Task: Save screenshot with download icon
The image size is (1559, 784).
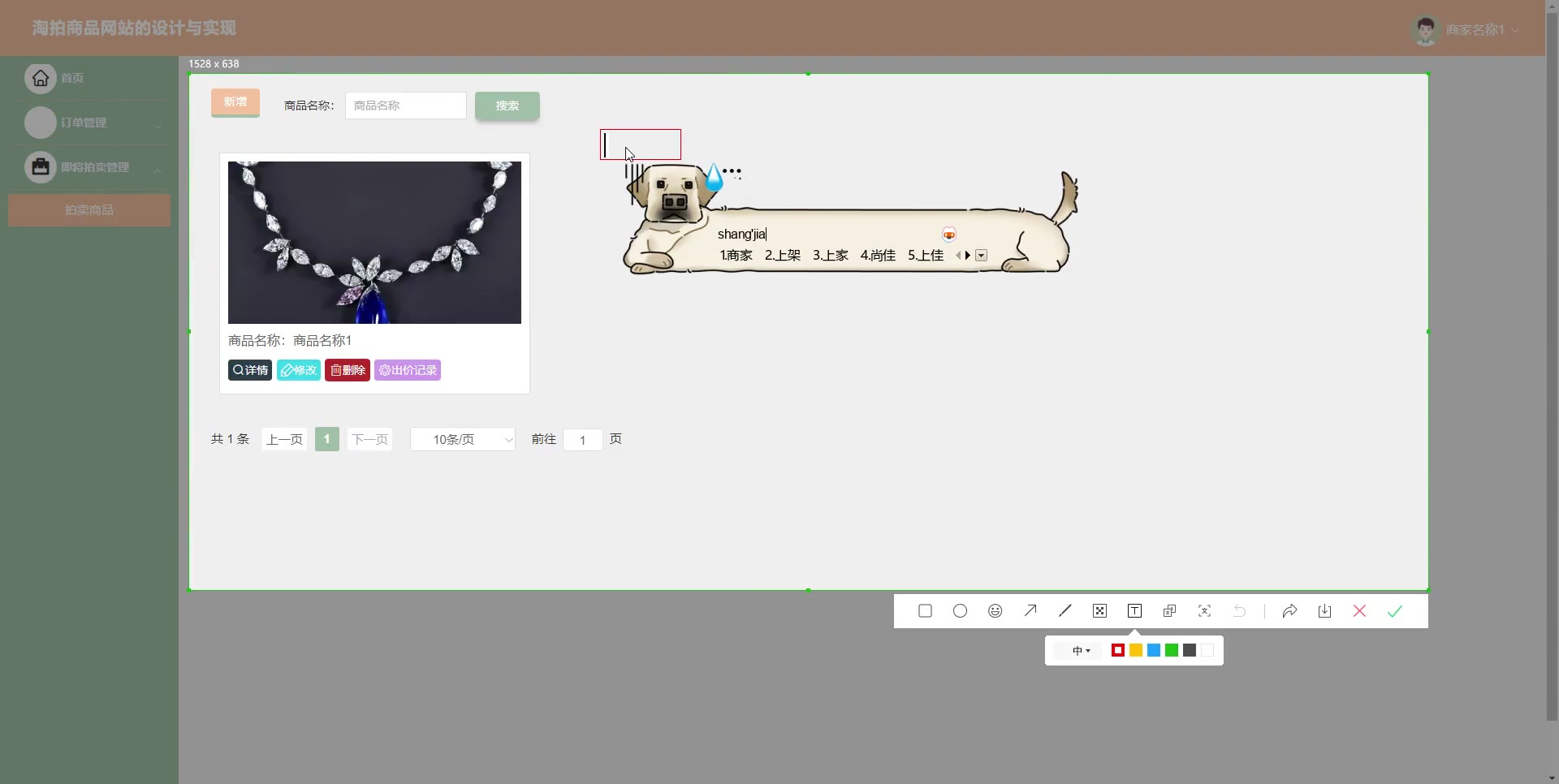Action: (x=1324, y=611)
